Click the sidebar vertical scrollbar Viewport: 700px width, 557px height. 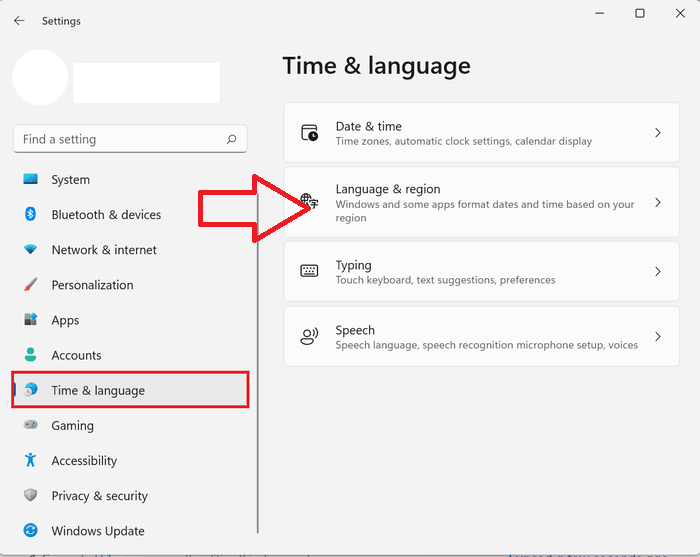(258, 364)
